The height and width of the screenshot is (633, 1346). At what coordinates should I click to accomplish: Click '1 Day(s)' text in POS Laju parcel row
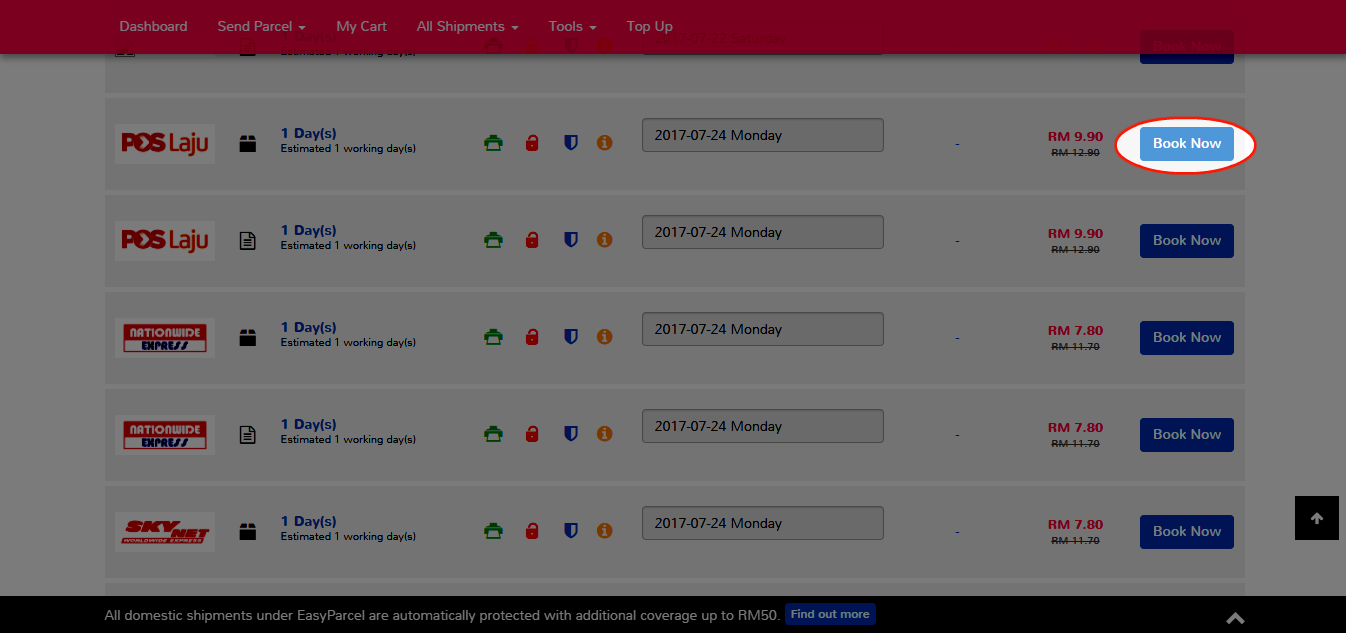click(x=308, y=133)
